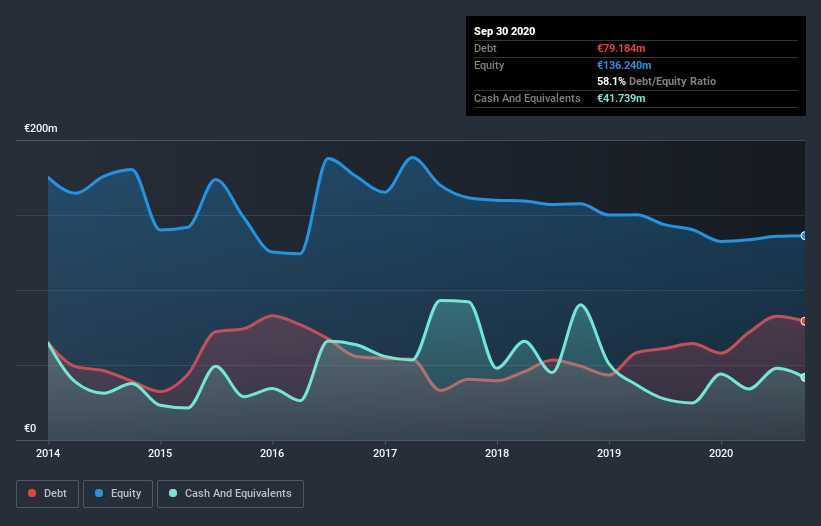Viewport: 821px width, 526px height.
Task: Click the €41.739m cash value
Action: (621, 98)
